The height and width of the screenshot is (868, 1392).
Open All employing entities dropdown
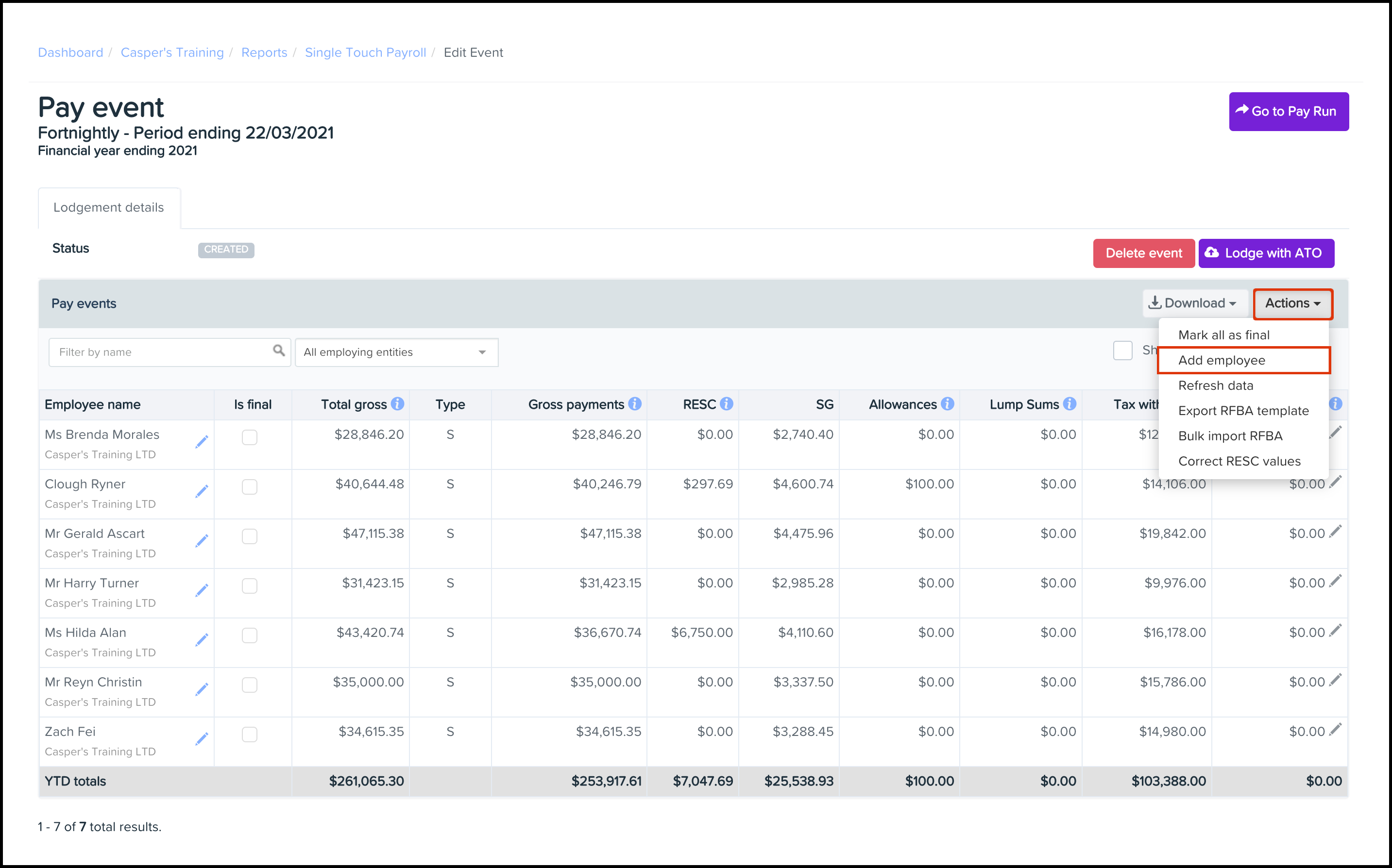coord(396,352)
